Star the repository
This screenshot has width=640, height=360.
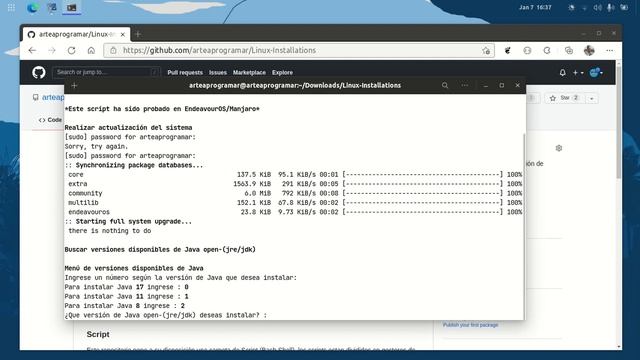(x=564, y=98)
